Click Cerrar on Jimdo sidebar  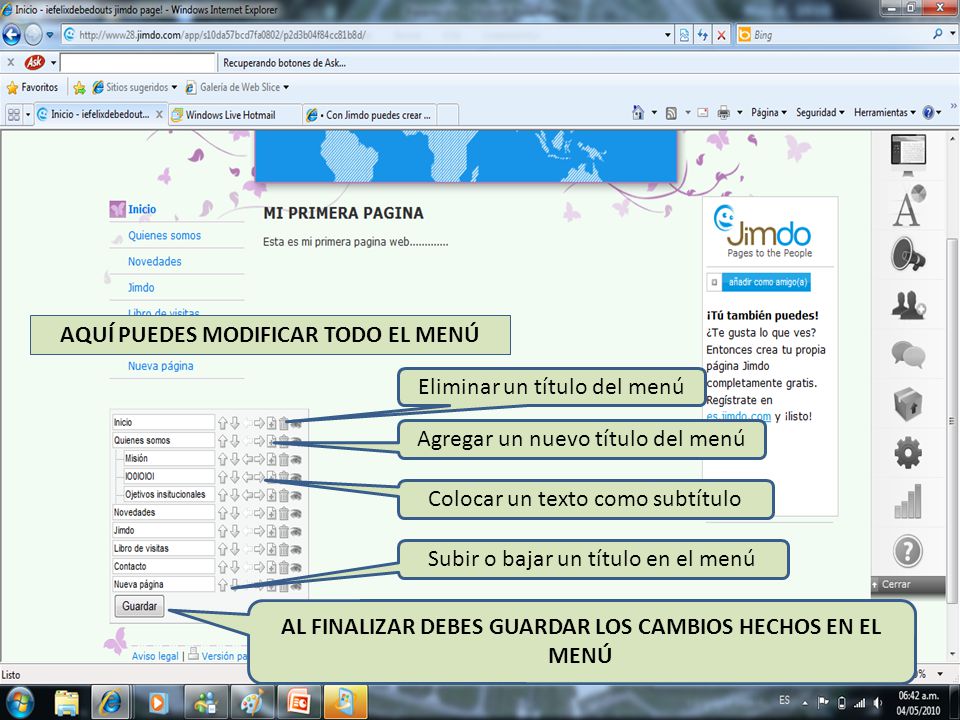(x=896, y=585)
